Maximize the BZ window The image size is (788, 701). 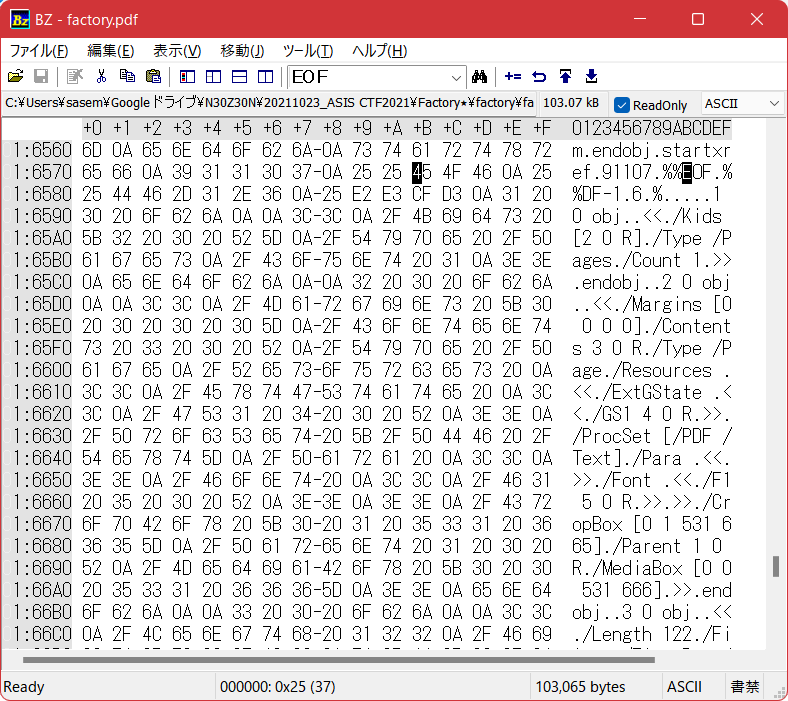(x=698, y=19)
